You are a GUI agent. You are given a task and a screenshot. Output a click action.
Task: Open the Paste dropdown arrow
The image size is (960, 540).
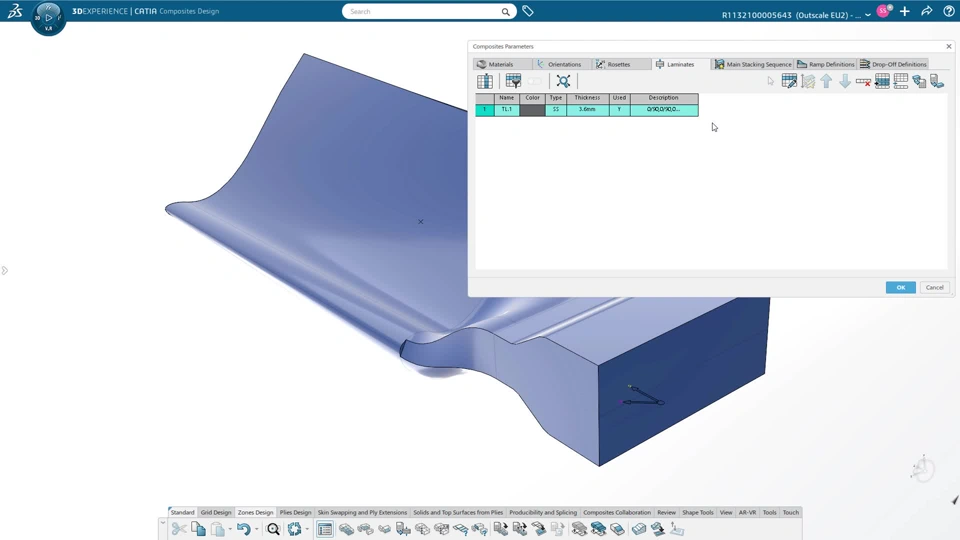click(x=230, y=530)
